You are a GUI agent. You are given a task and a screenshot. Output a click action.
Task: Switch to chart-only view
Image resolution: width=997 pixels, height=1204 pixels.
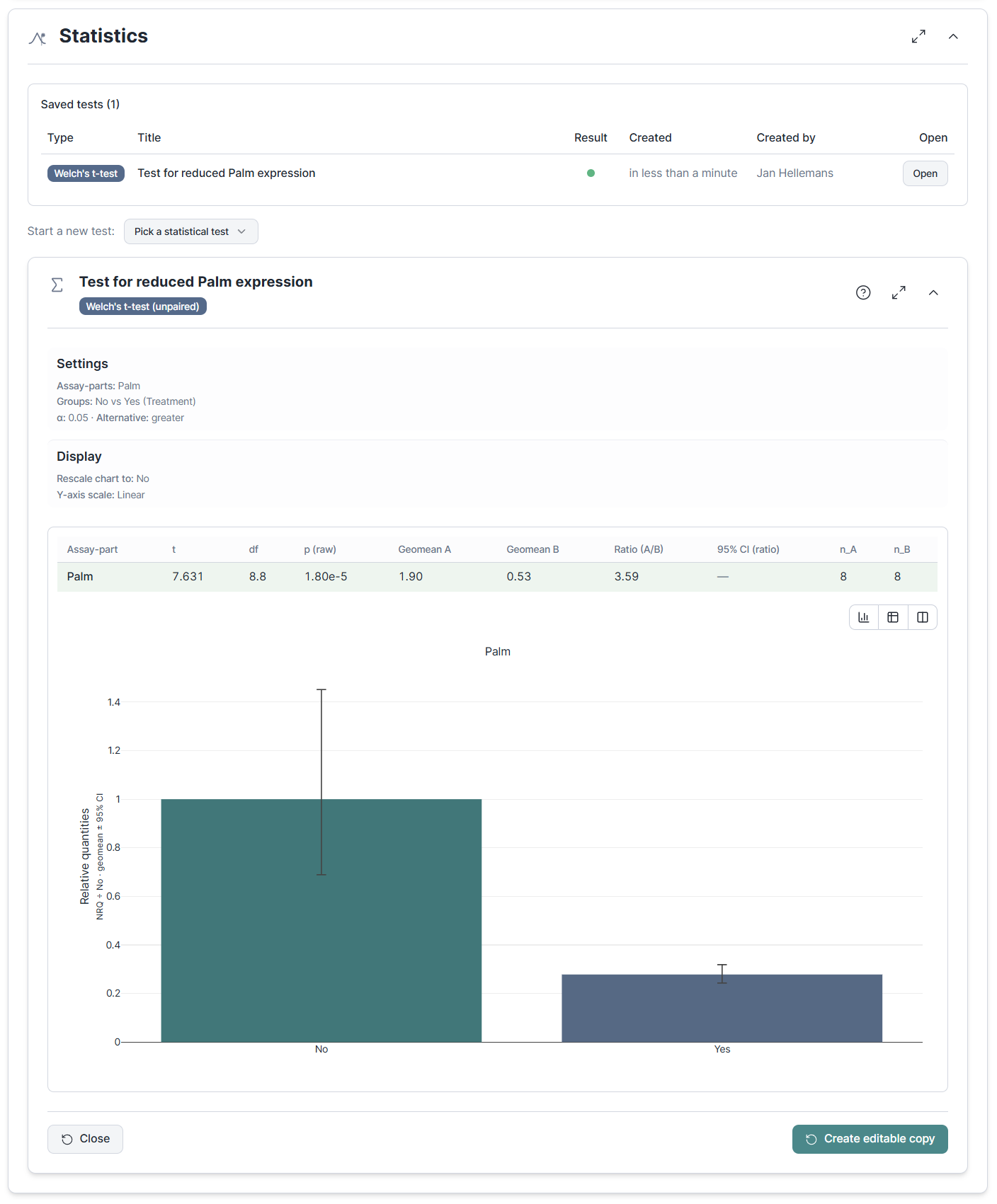coord(864,617)
